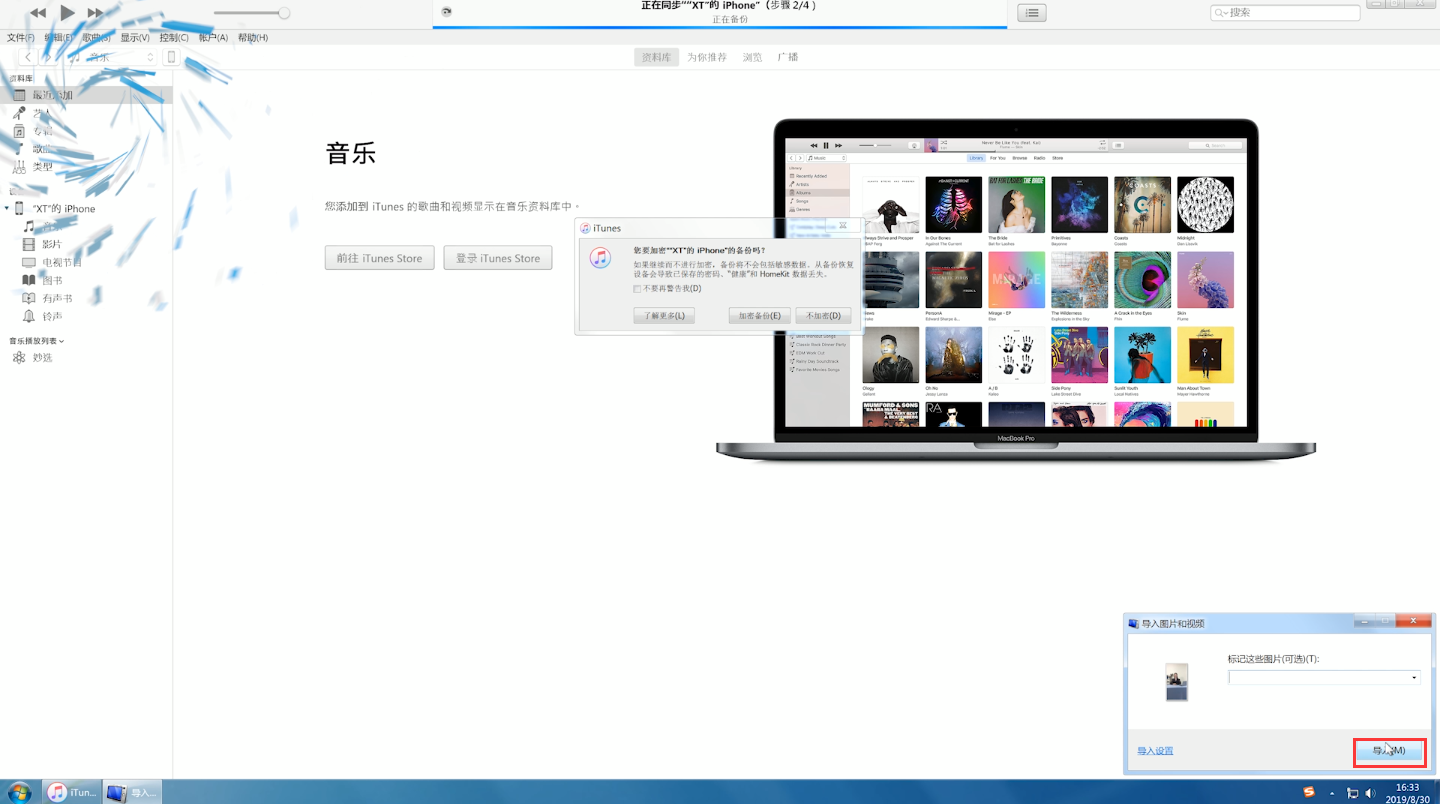
Task: Show hidden system tray icons
Action: 1334,793
